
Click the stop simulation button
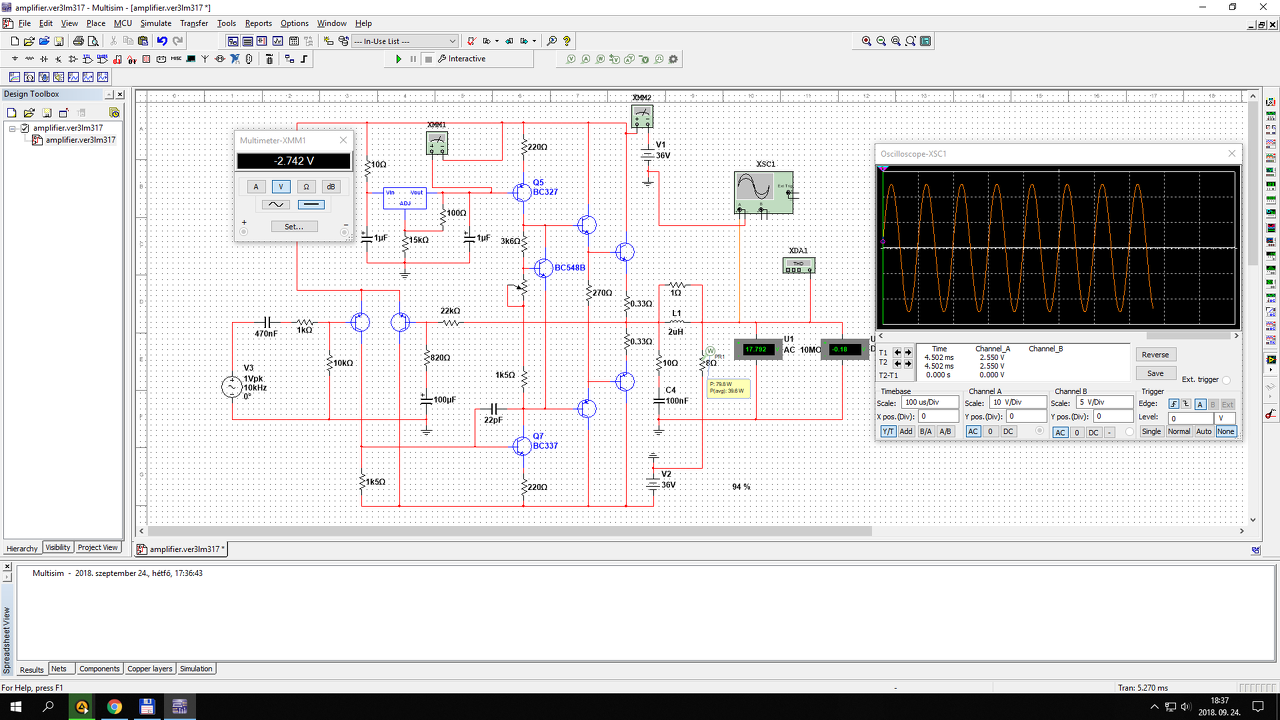point(428,59)
